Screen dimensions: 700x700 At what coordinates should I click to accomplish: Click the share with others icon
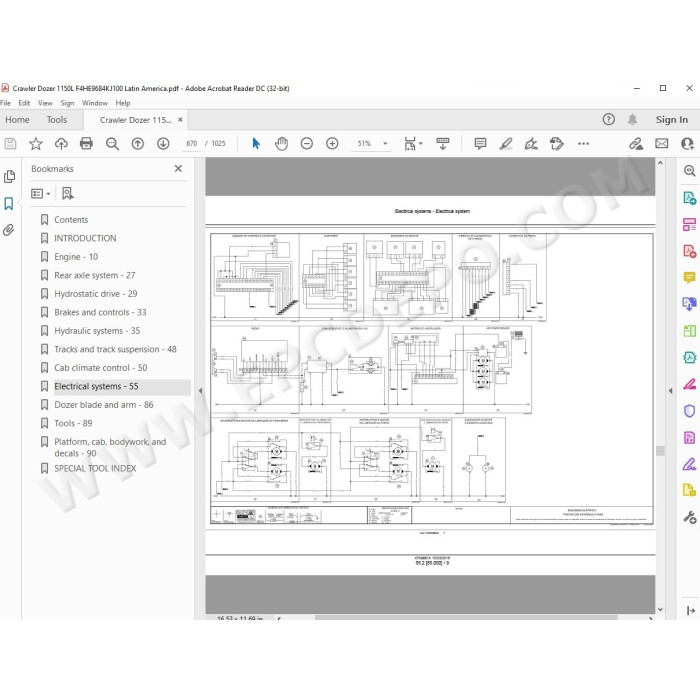[x=687, y=143]
